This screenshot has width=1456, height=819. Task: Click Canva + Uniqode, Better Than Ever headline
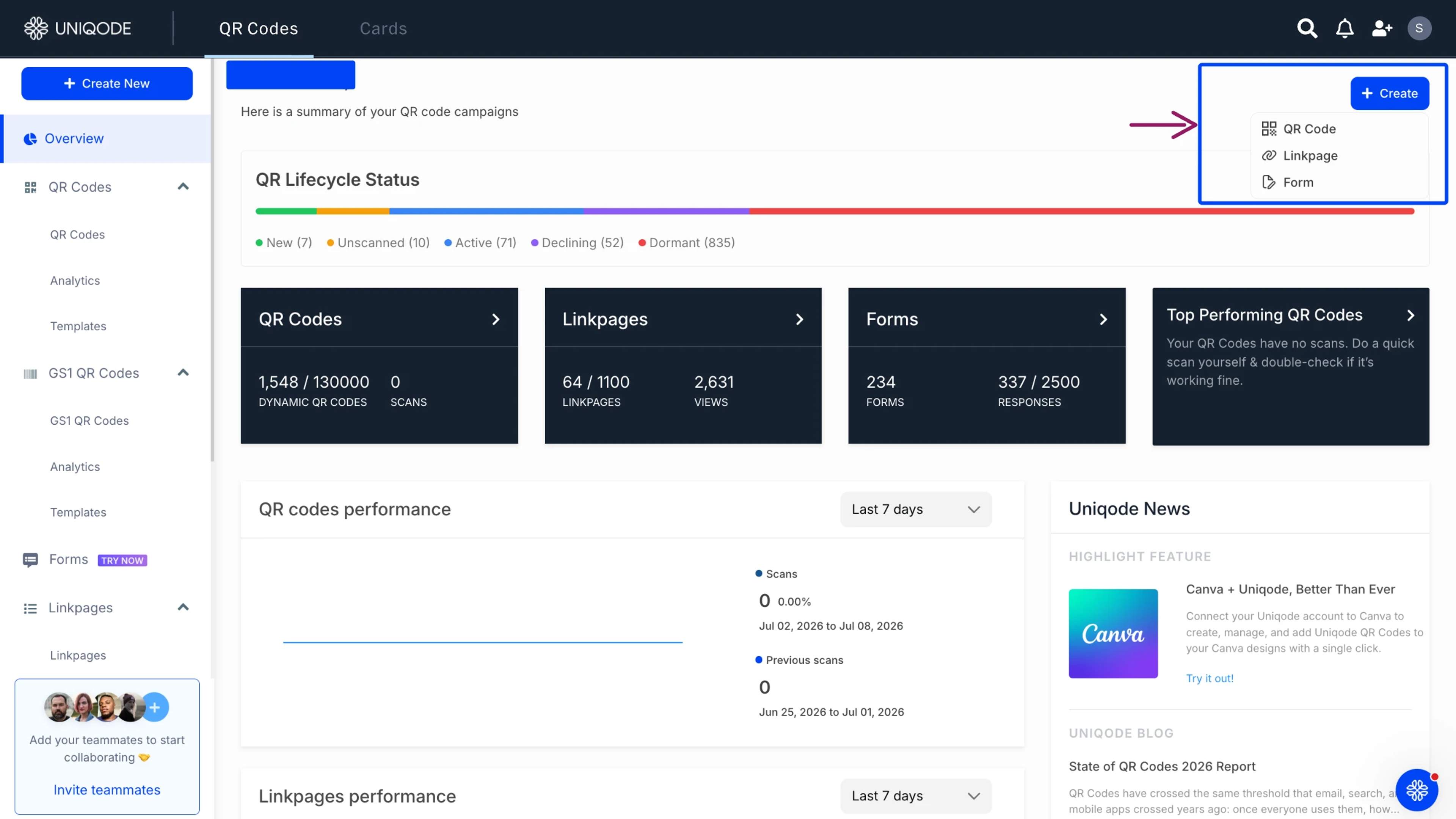(x=1290, y=590)
